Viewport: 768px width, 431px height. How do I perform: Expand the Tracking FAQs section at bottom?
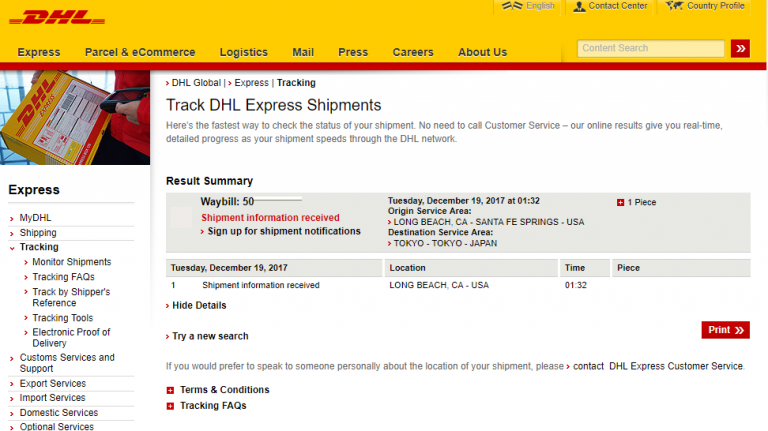(x=171, y=406)
